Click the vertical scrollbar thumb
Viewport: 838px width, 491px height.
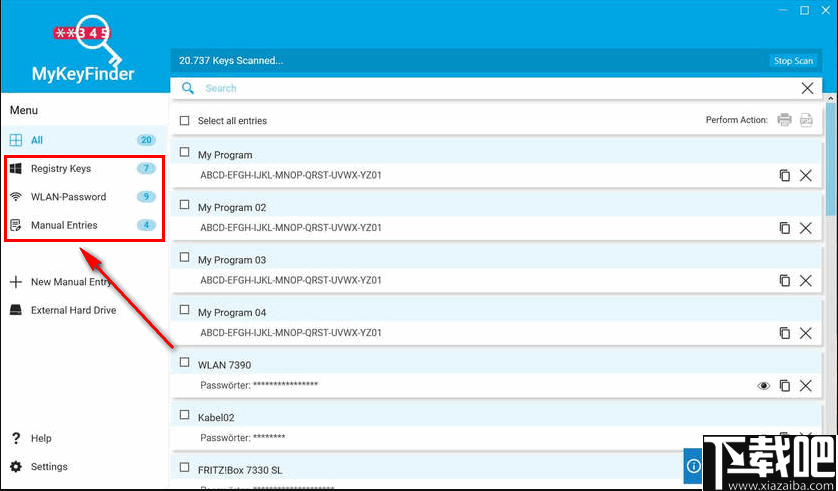831,160
